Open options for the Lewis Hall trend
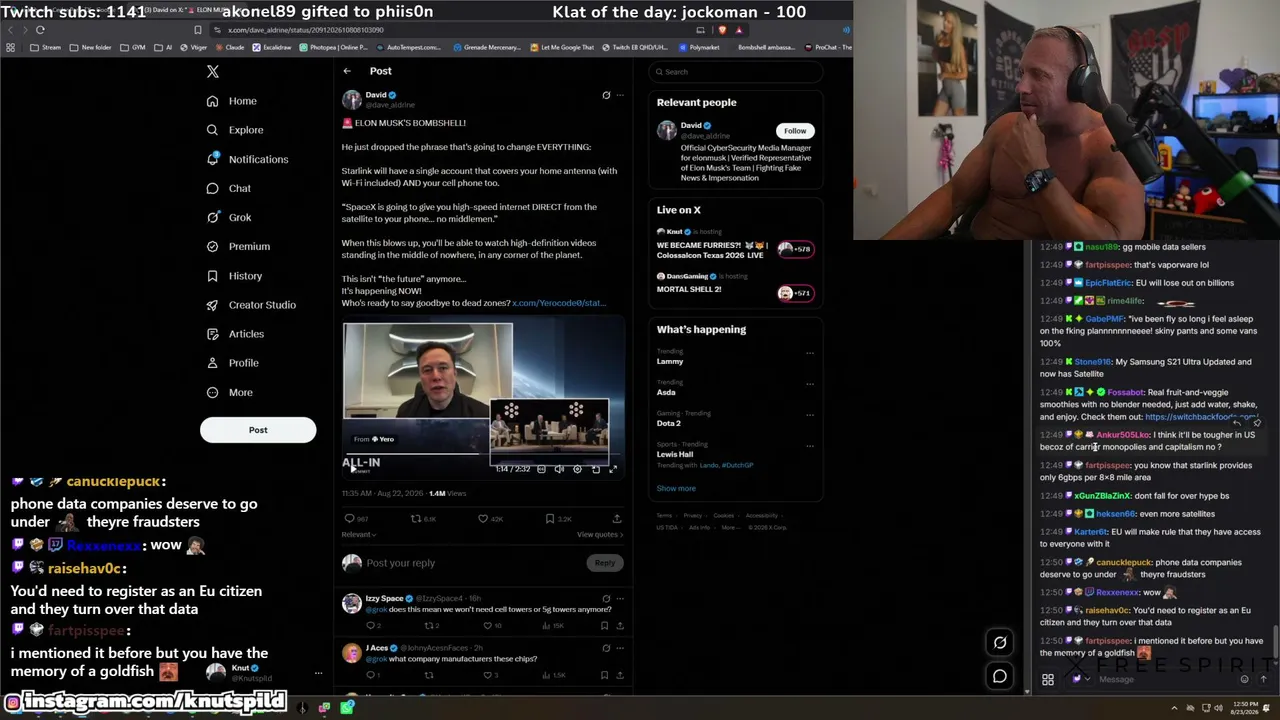This screenshot has height=720, width=1280. pyautogui.click(x=810, y=446)
